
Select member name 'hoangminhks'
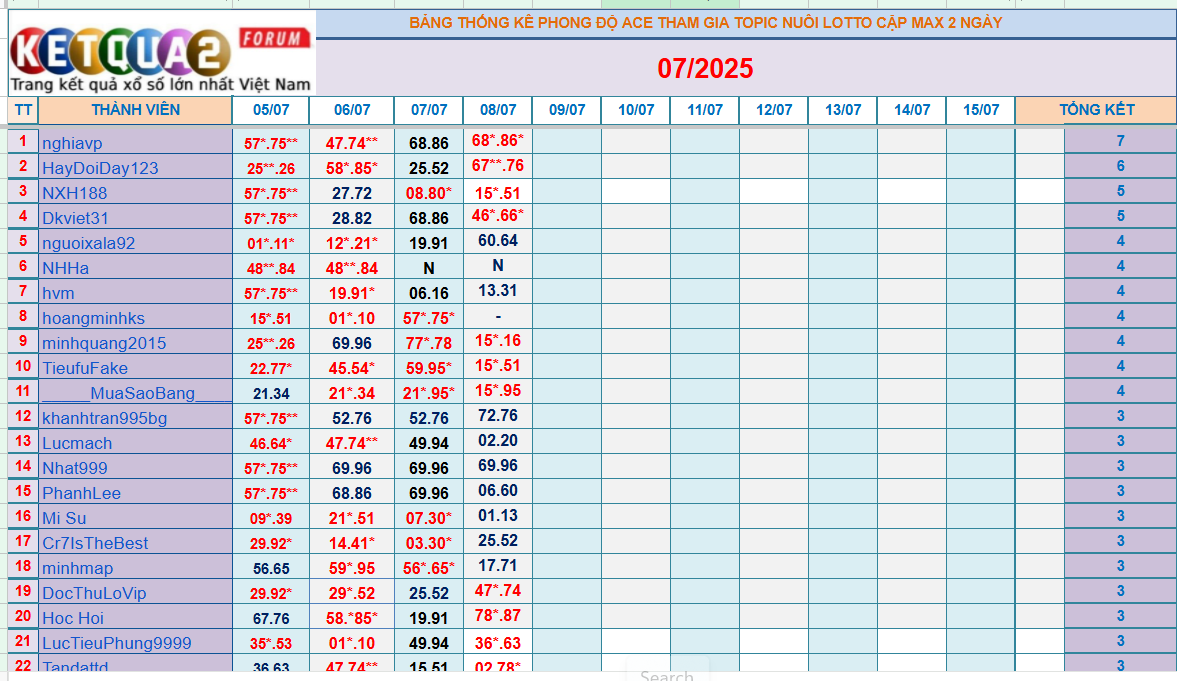tap(93, 318)
